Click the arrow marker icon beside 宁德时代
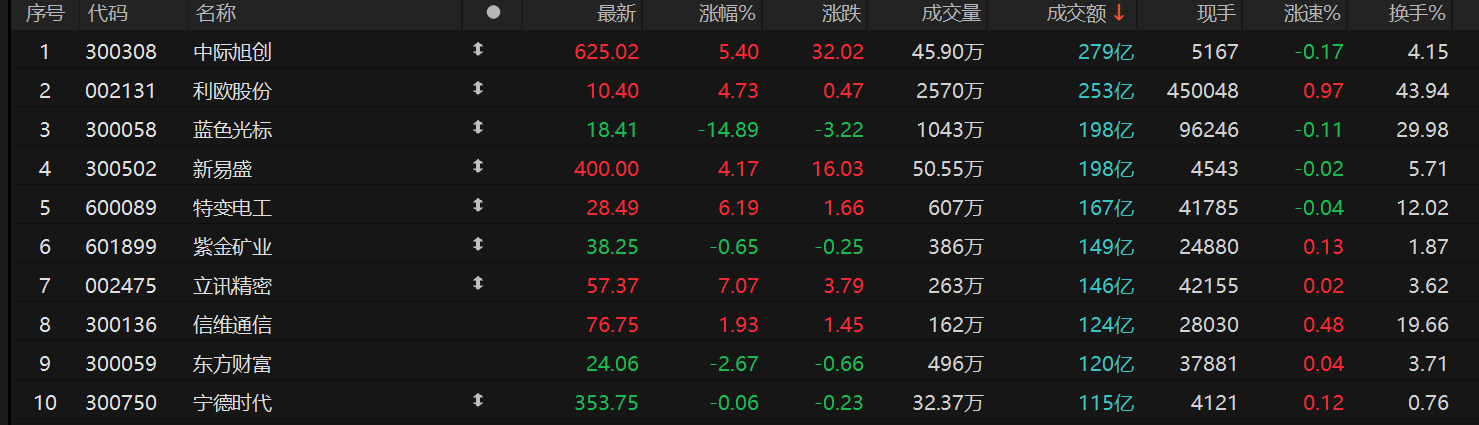This screenshot has width=1479, height=425. [478, 400]
